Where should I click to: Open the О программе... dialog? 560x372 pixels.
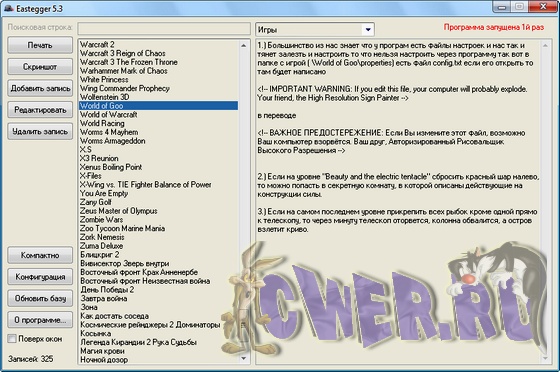40,320
